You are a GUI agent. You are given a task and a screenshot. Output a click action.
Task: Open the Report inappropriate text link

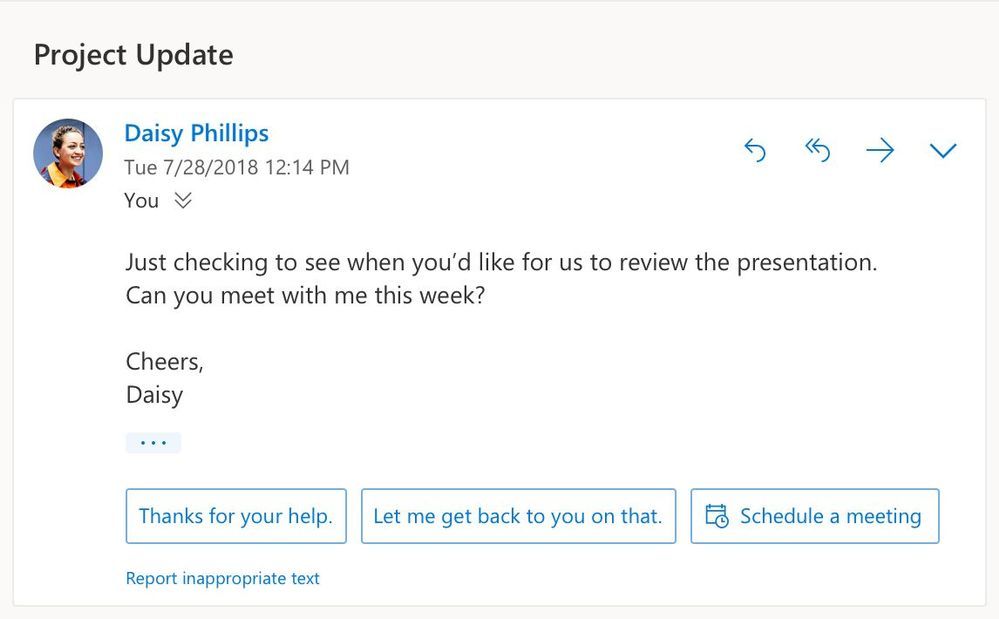222,578
